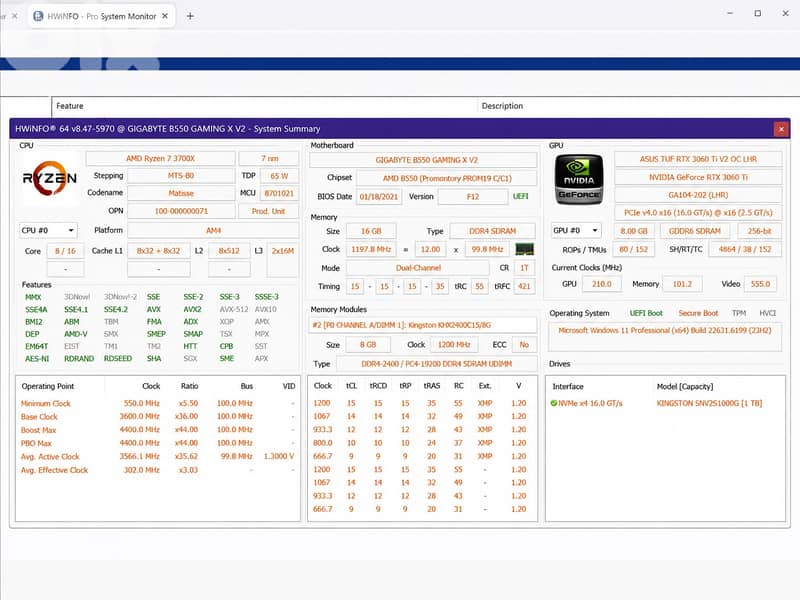Click the 8 / 16 core count value
Screen dimensions: 800x600
pyautogui.click(x=65, y=251)
